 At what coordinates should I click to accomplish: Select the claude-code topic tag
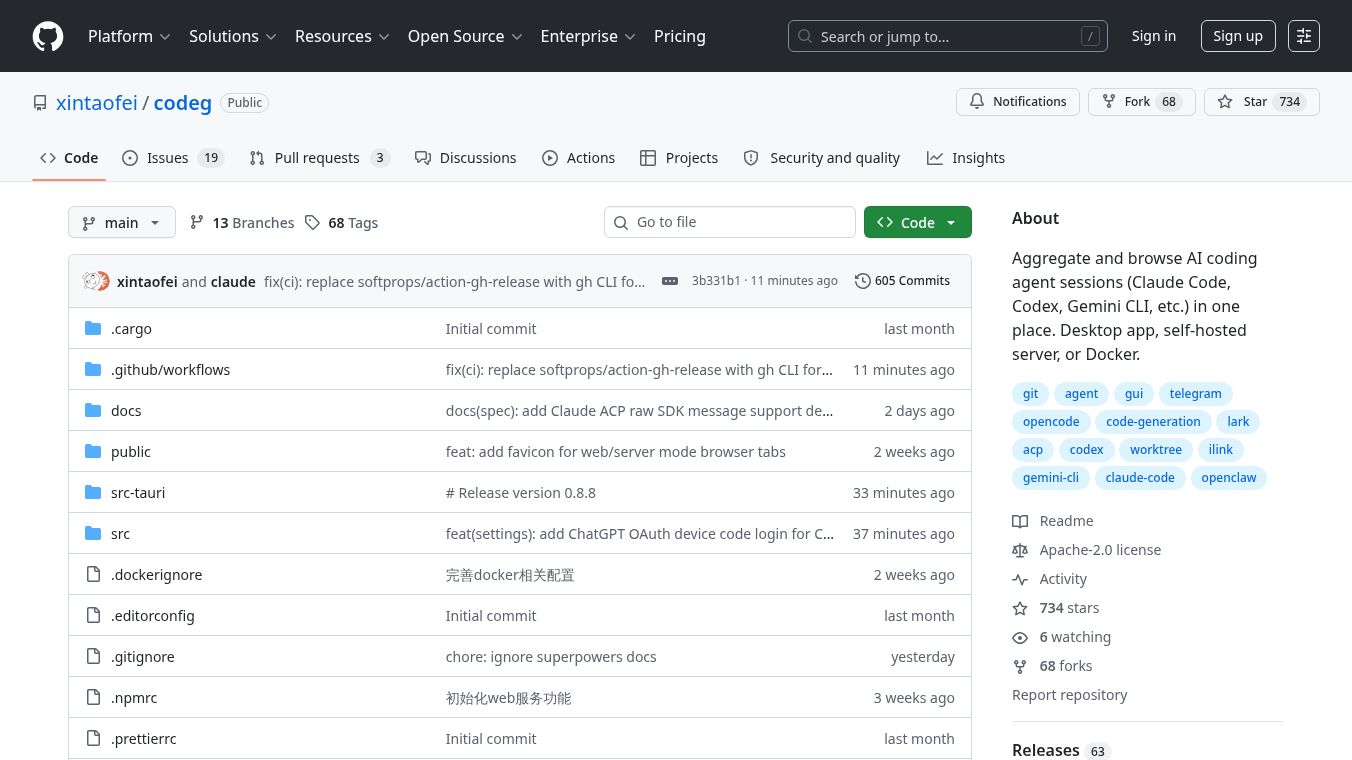1140,478
